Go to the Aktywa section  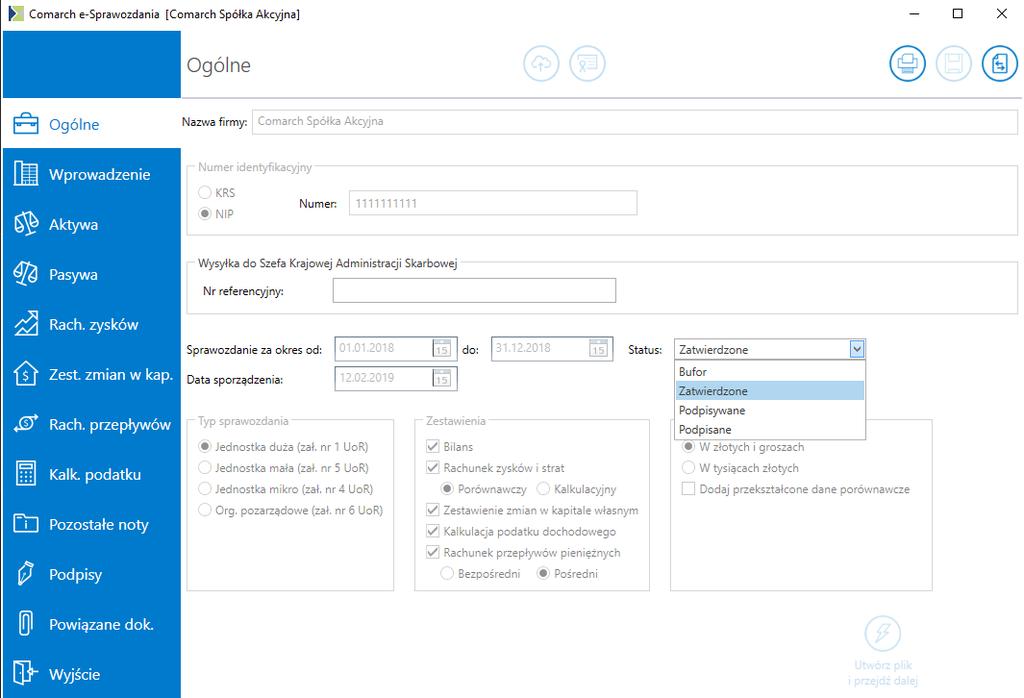click(x=92, y=224)
